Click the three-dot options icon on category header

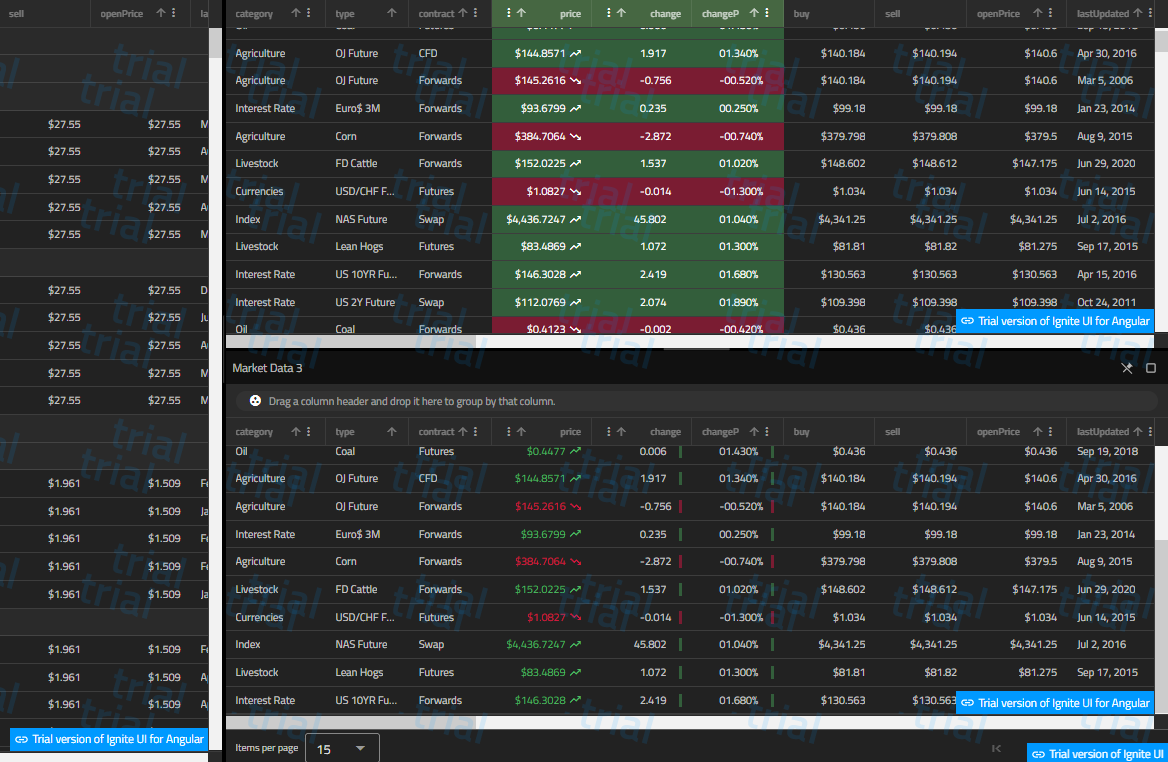306,431
